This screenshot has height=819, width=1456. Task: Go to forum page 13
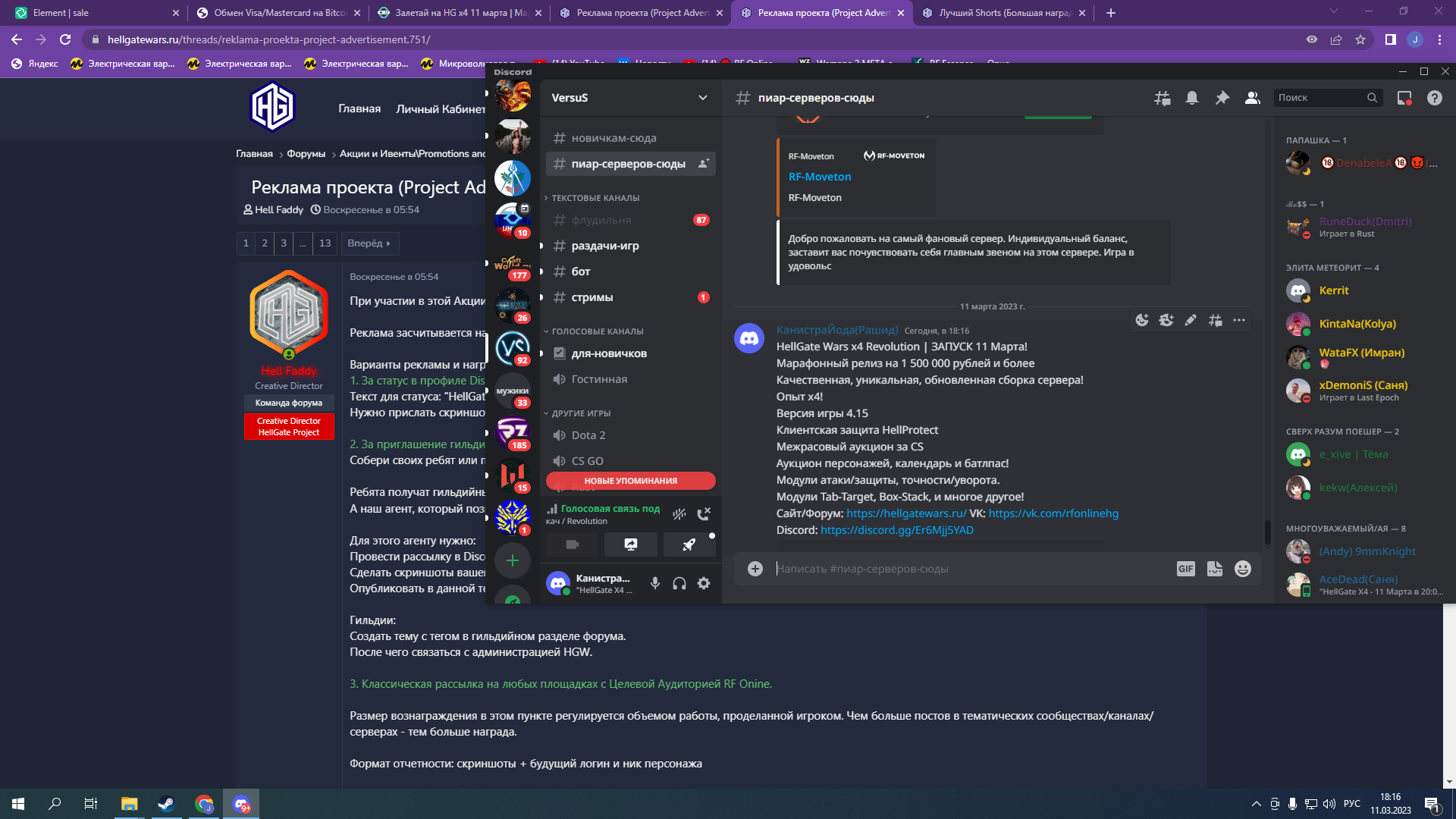(325, 243)
